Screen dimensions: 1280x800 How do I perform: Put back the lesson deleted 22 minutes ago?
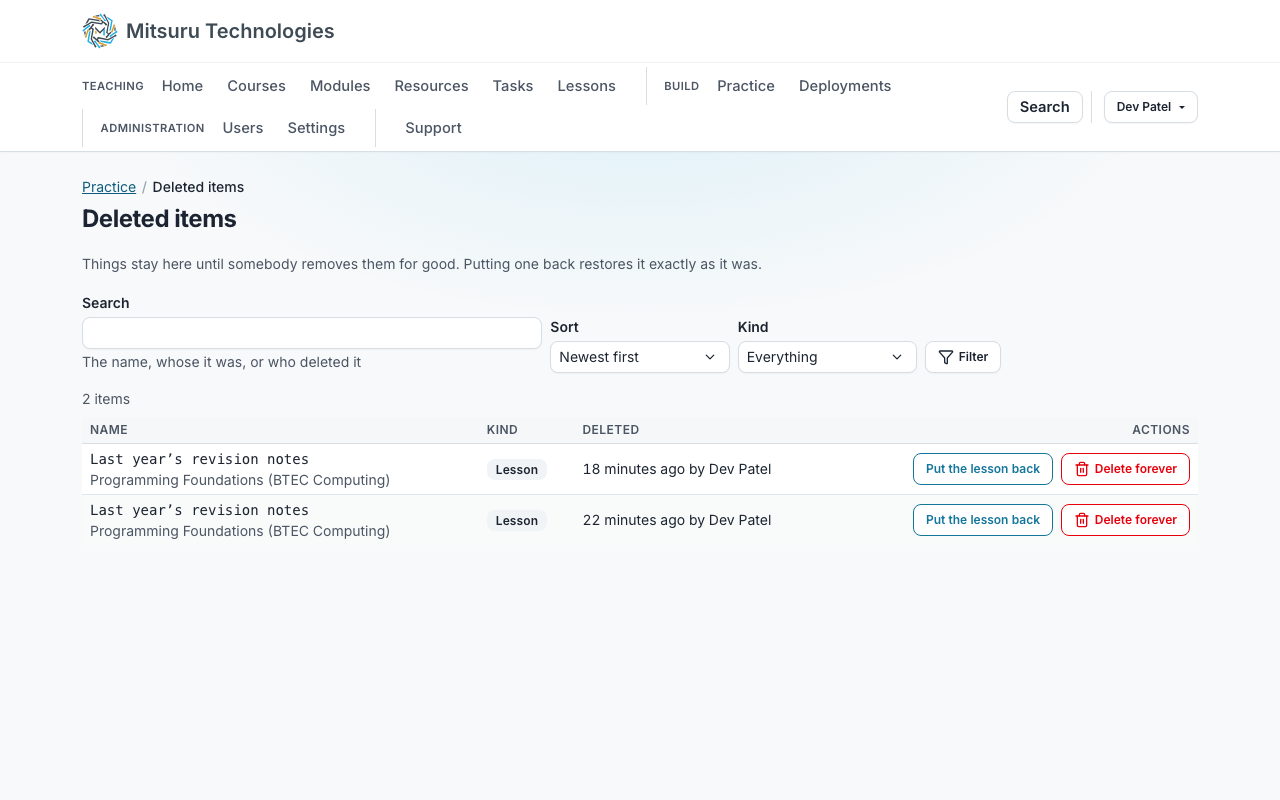click(x=983, y=520)
